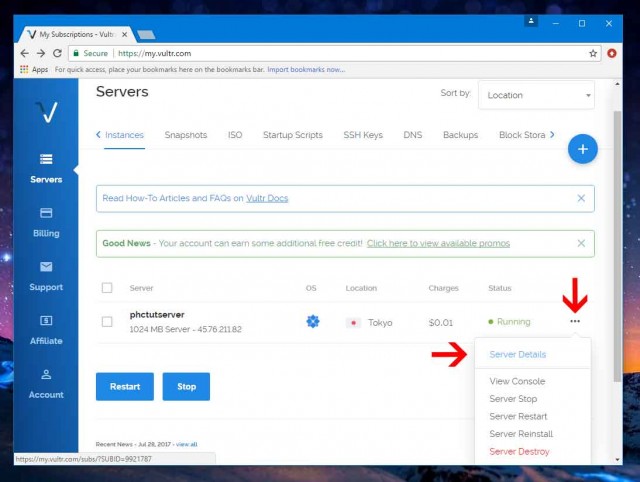Image resolution: width=640 pixels, height=482 pixels.
Task: Open the Sort by Location dropdown
Action: [x=536, y=95]
